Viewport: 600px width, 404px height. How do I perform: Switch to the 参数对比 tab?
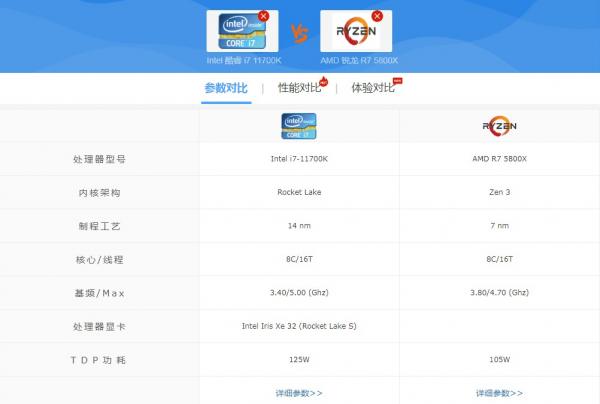click(226, 88)
